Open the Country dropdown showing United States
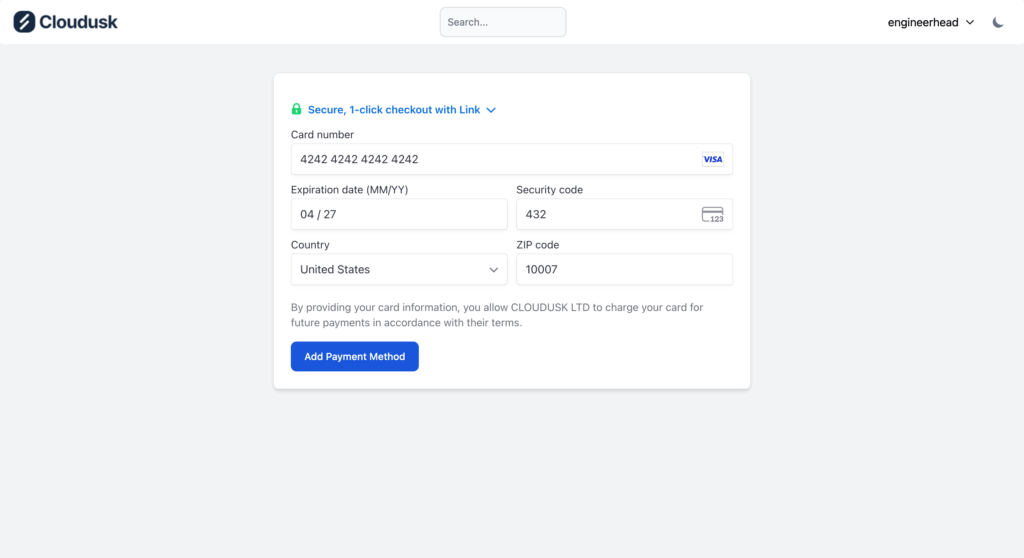1024x558 pixels. click(398, 269)
